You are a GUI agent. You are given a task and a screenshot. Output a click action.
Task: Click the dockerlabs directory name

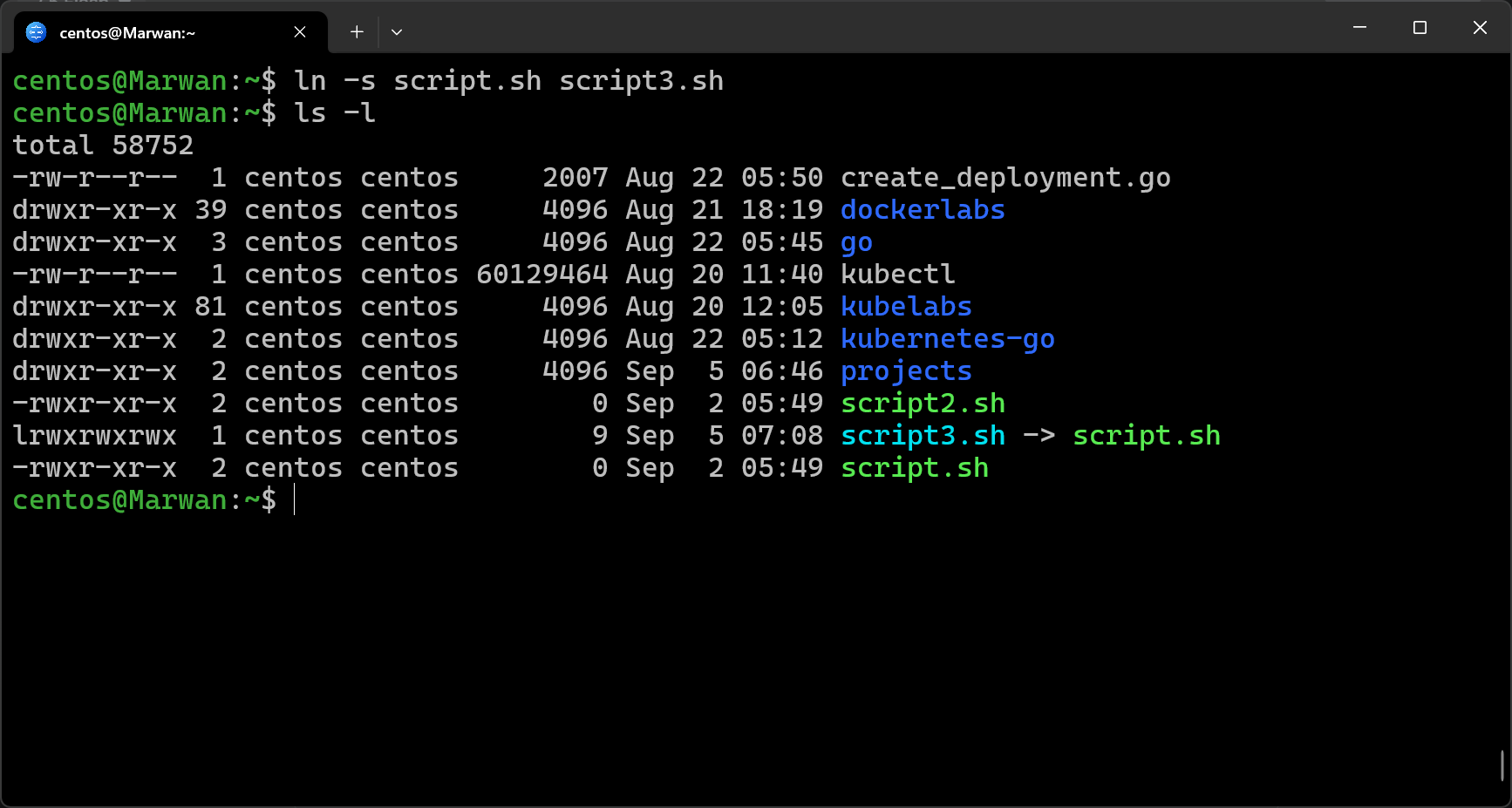tap(923, 210)
